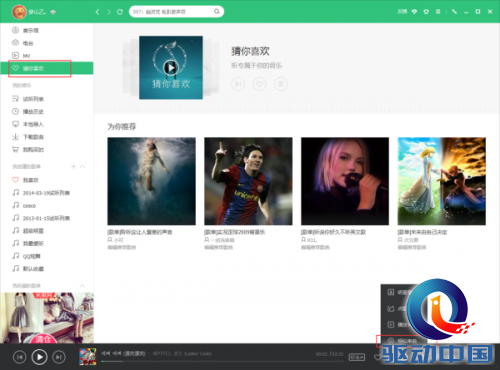Collapse the collected playlists section

coord(82,286)
